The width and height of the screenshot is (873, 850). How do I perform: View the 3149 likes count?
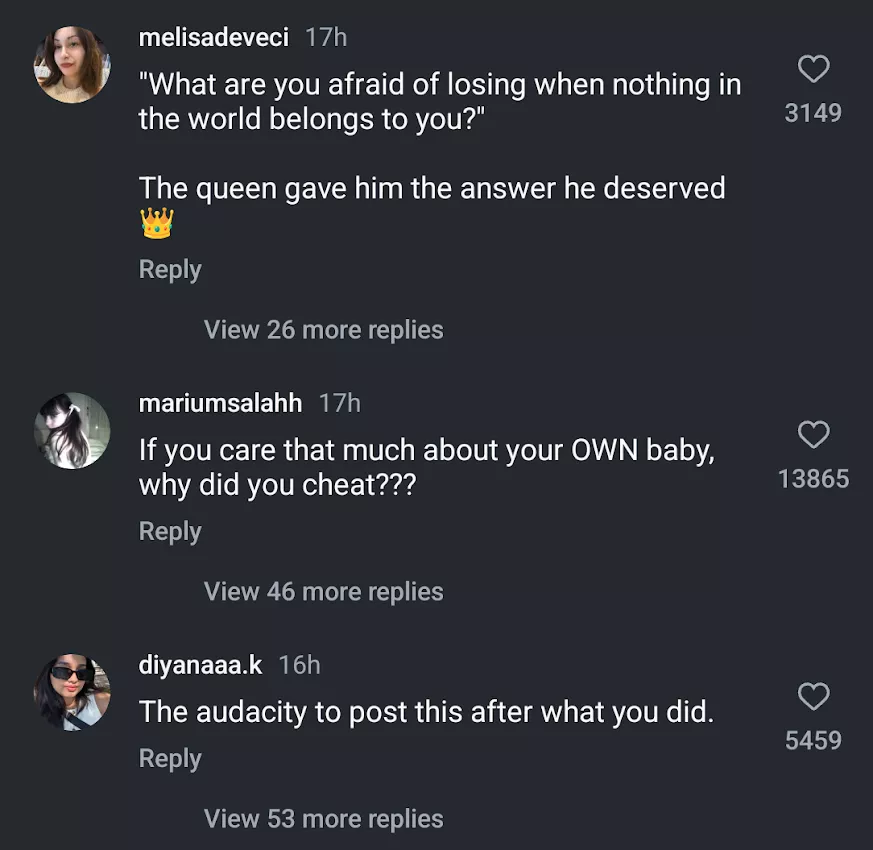point(813,113)
